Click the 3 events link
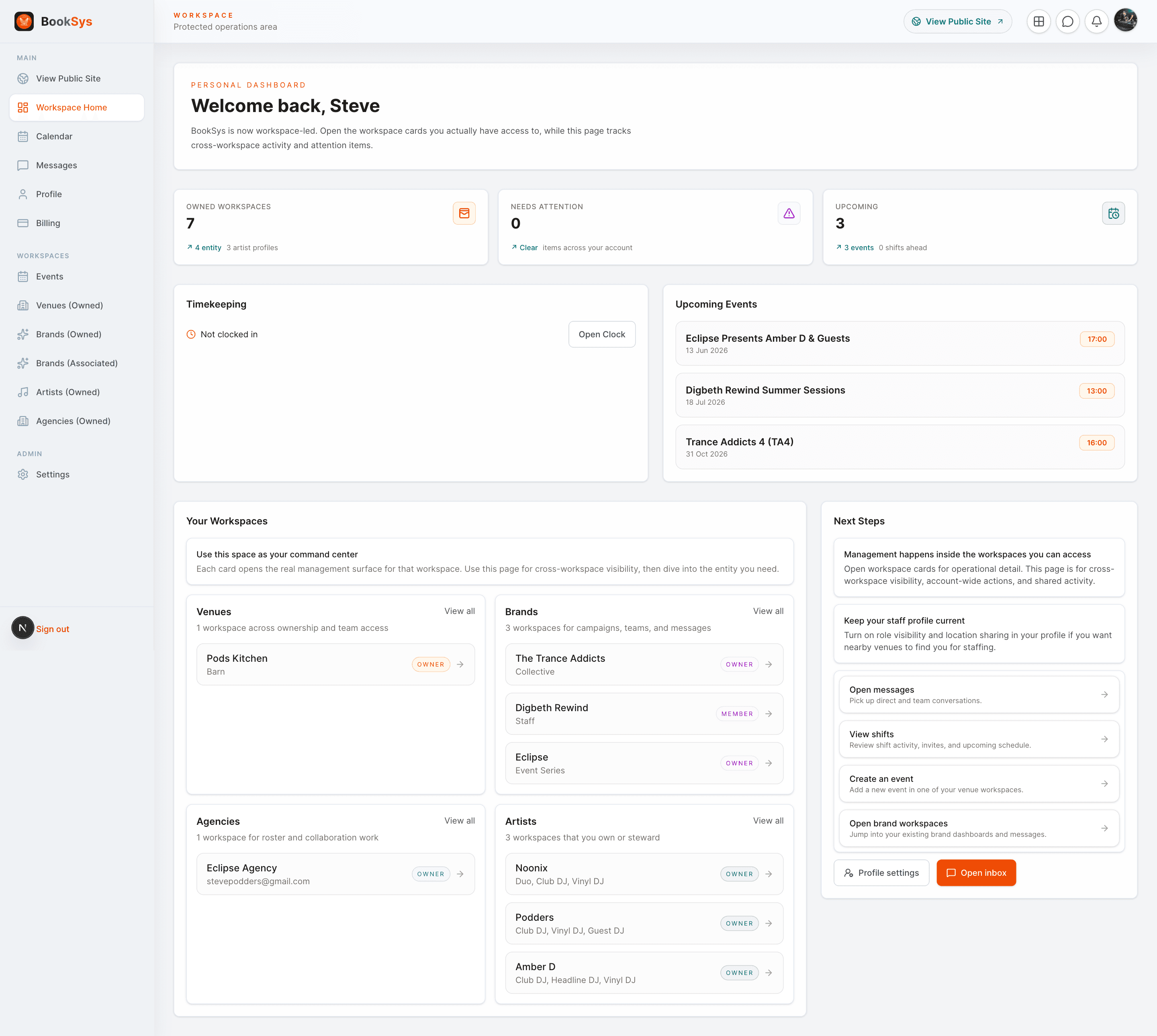The height and width of the screenshot is (1036, 1157). pos(854,248)
